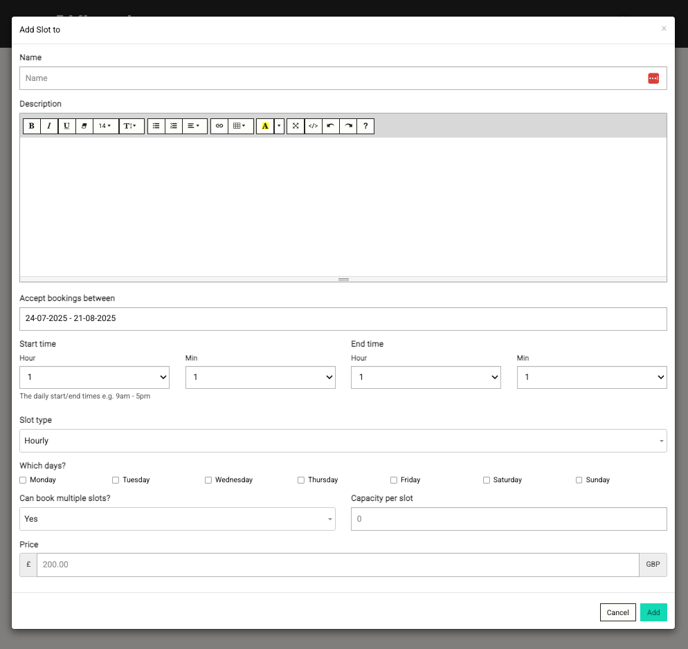688x649 pixels.
Task: Undo the last editor action
Action: [x=331, y=126]
